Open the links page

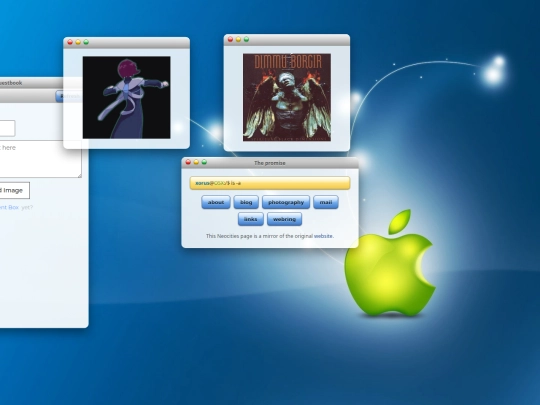click(x=251, y=219)
